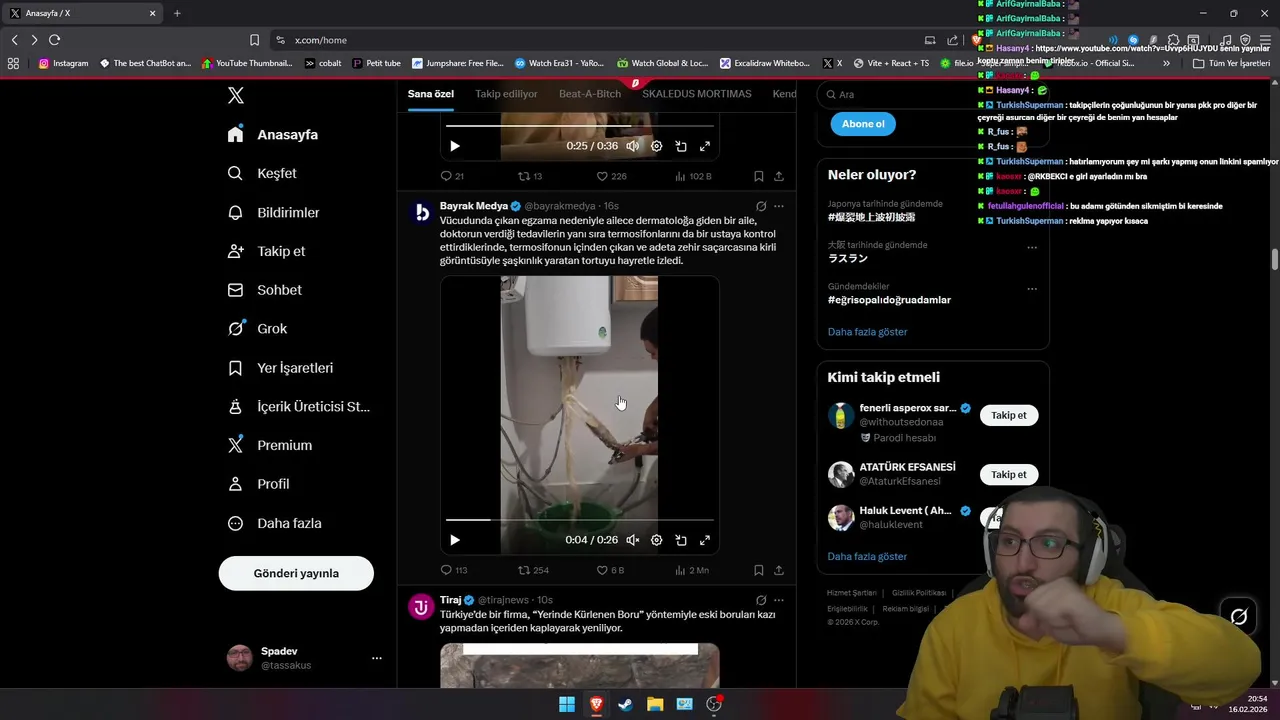Unmute the 0:04 / 0:26 video
Image resolution: width=1280 pixels, height=720 pixels.
(x=633, y=540)
